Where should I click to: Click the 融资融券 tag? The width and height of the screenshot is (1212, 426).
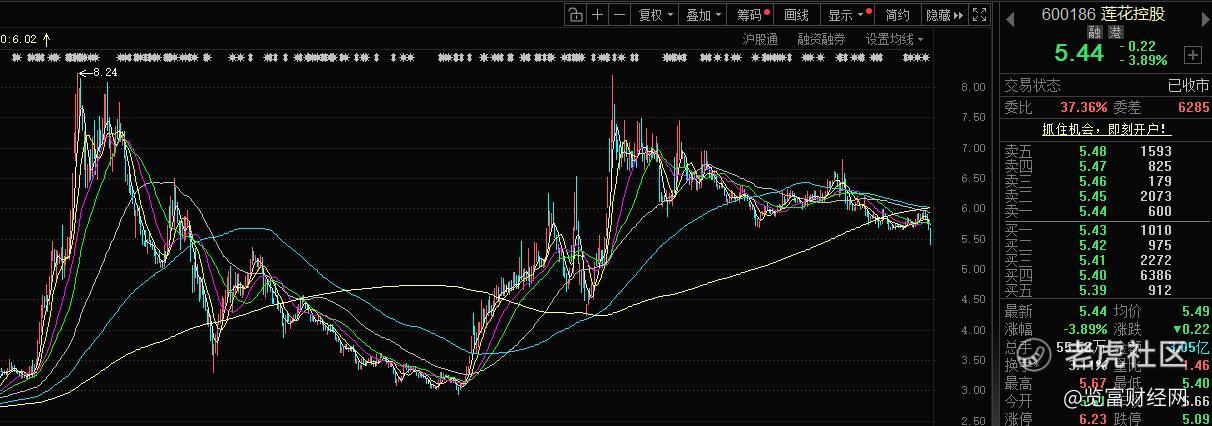click(821, 39)
